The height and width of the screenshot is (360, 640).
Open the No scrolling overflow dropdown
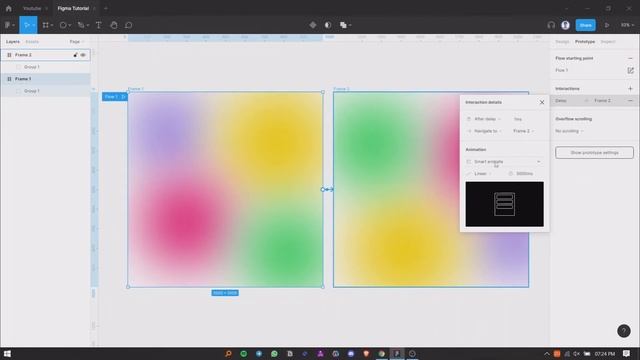(569, 131)
